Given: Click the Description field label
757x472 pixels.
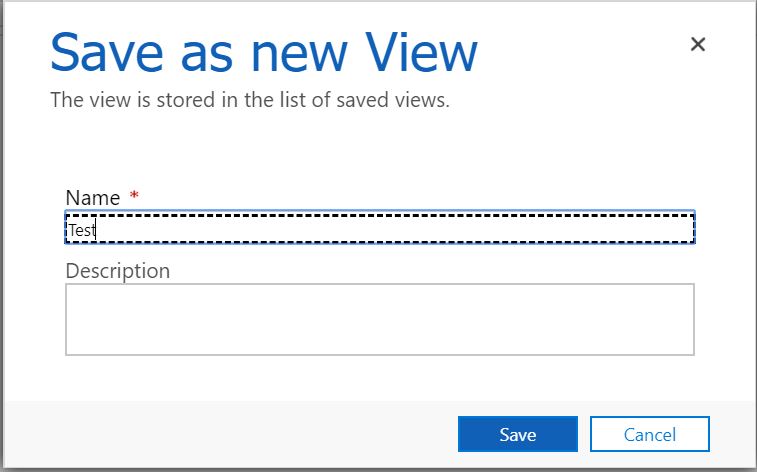Looking at the screenshot, I should click(x=118, y=271).
